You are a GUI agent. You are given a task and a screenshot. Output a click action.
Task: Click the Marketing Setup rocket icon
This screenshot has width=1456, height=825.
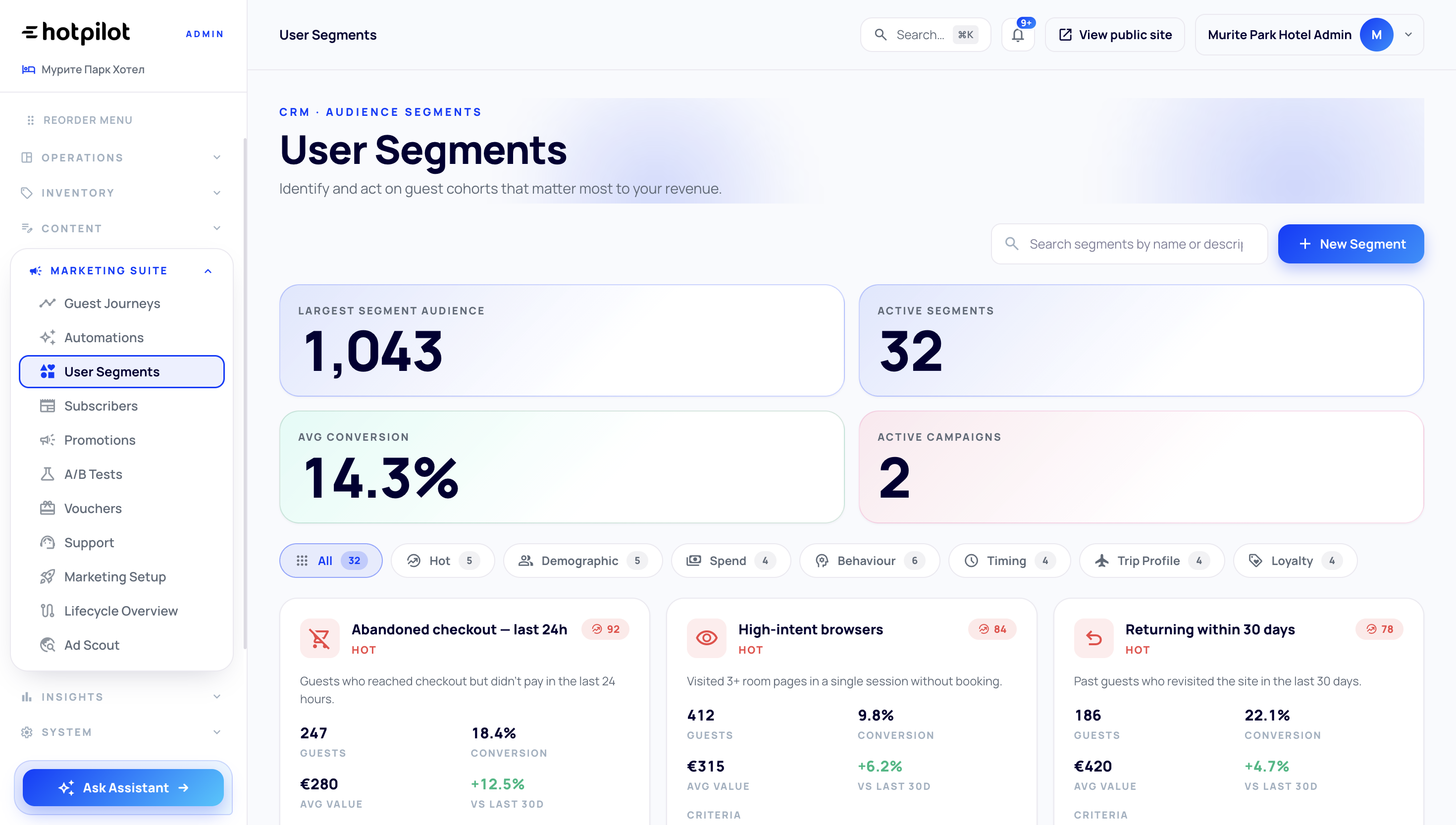click(48, 576)
